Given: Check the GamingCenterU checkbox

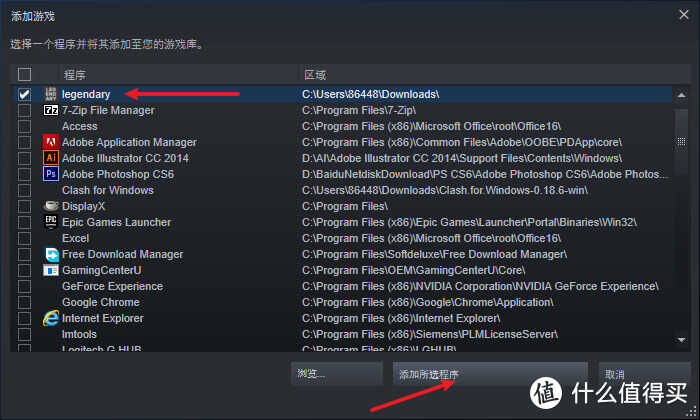Looking at the screenshot, I should click(24, 270).
